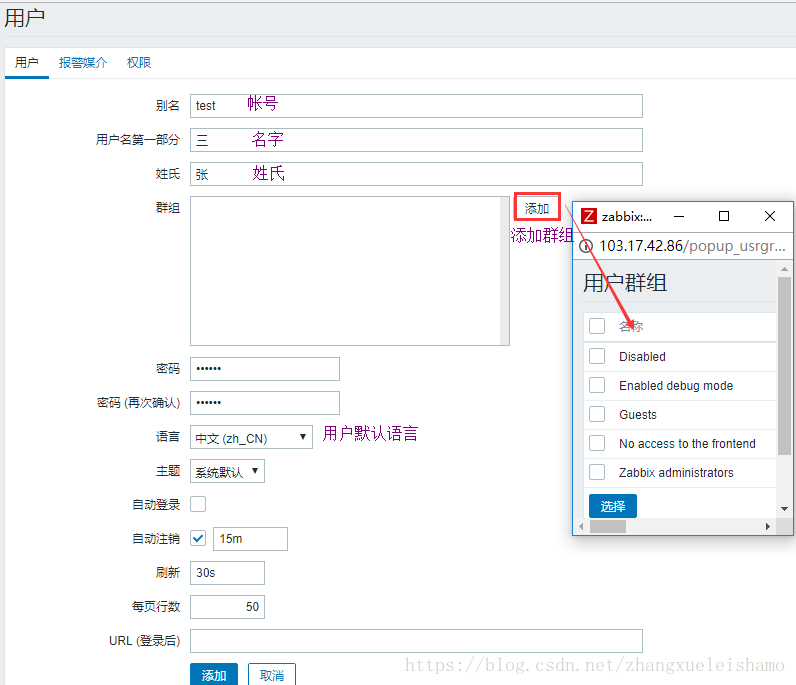
Task: Open the 语言 dropdown
Action: pos(251,437)
